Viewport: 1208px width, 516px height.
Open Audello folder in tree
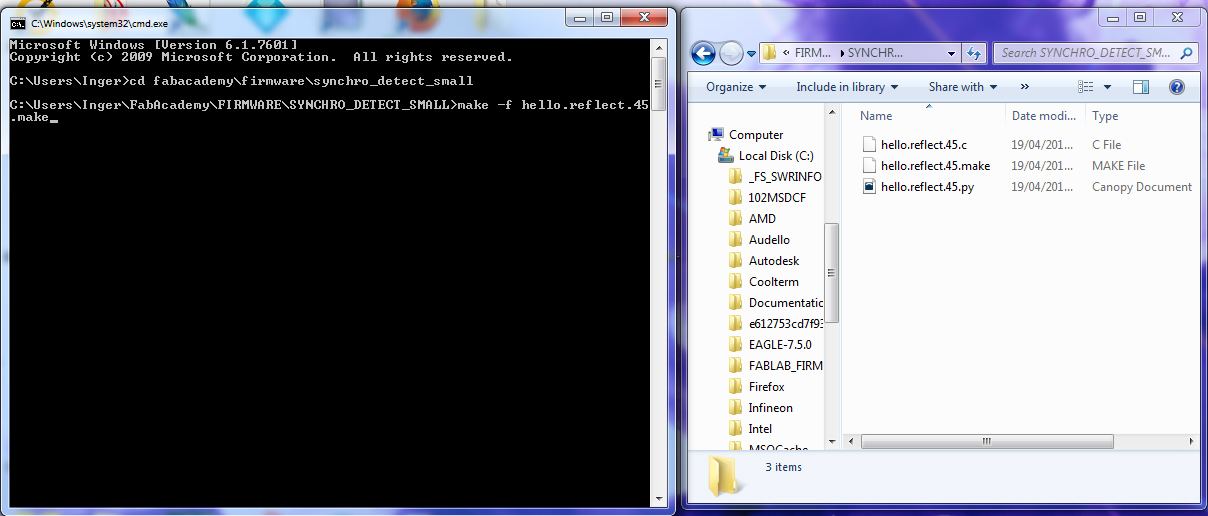[769, 240]
